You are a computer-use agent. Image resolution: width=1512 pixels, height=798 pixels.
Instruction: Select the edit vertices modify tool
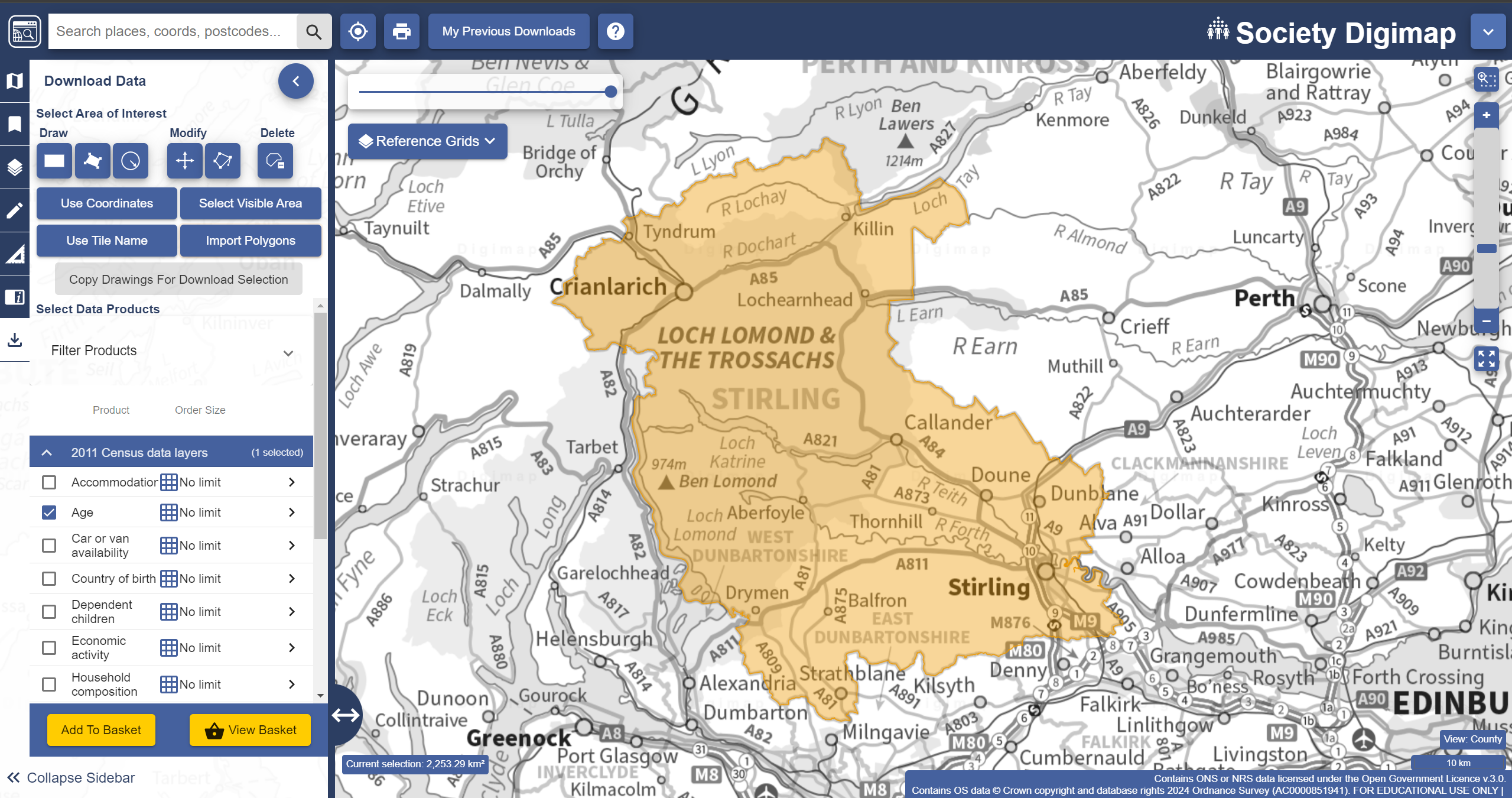(x=223, y=161)
